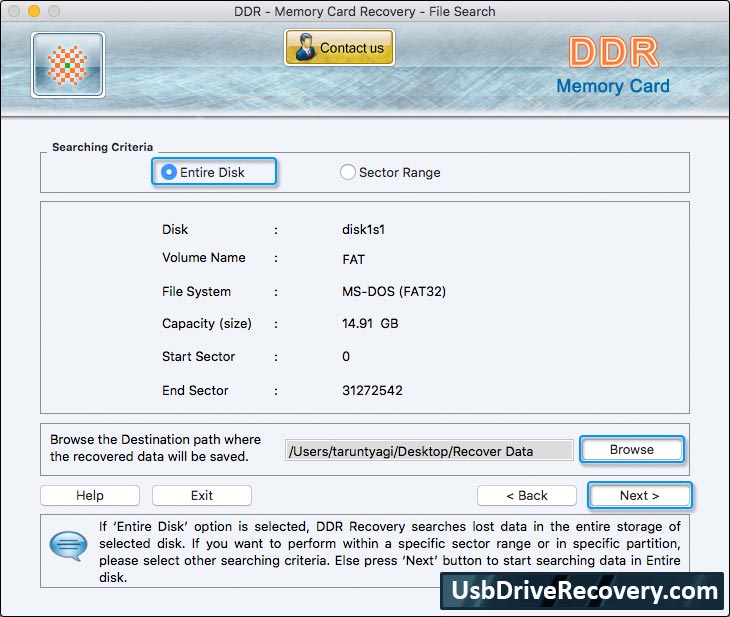Viewport: 730px width, 617px height.
Task: Click the window title text in title bar
Action: point(365,11)
